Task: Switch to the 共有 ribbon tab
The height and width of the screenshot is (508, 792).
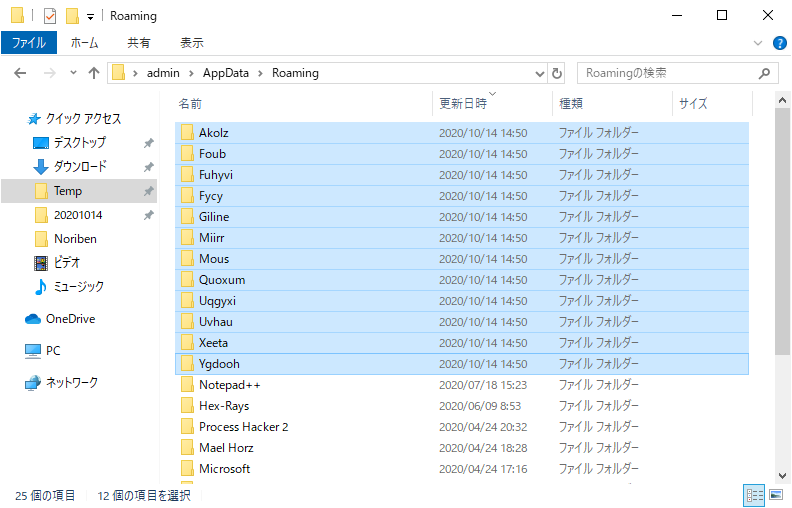Action: pos(138,43)
